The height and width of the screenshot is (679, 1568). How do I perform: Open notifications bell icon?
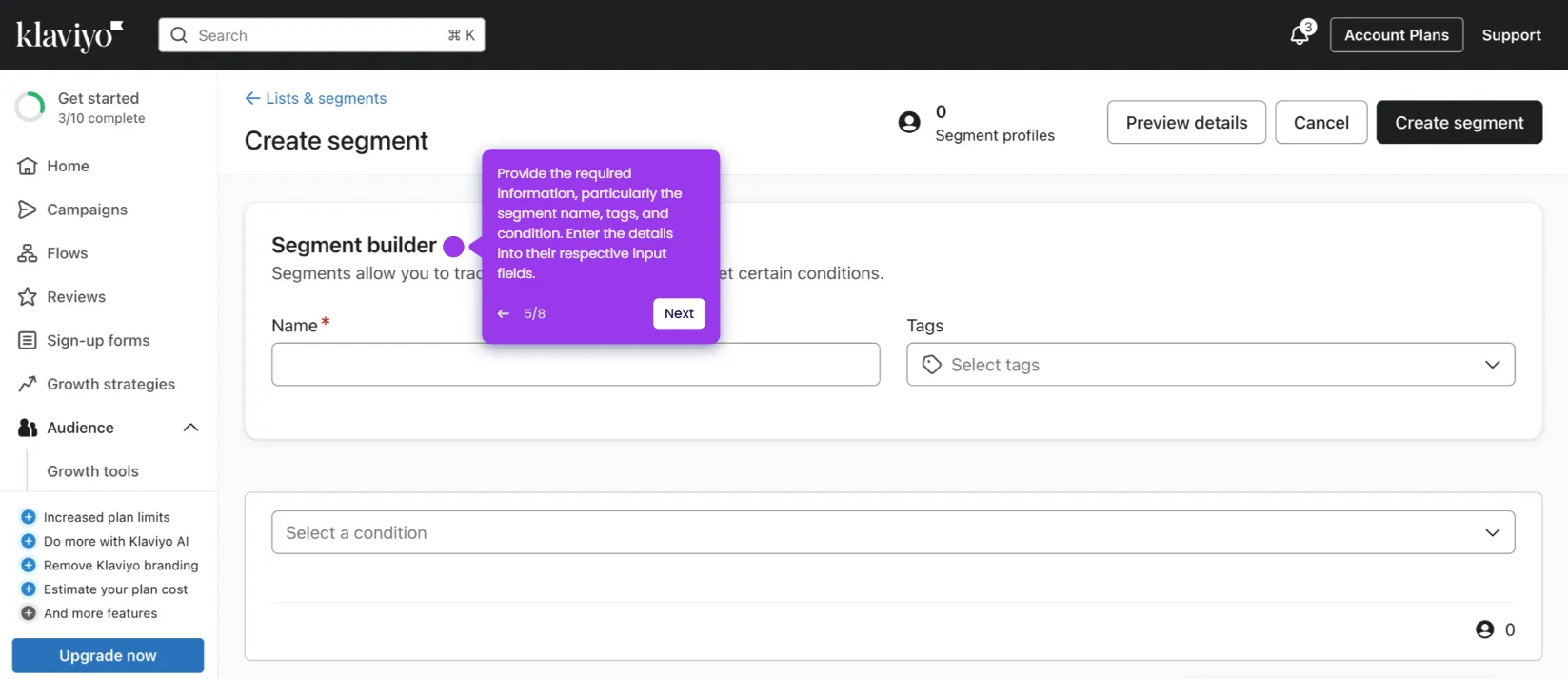1300,36
